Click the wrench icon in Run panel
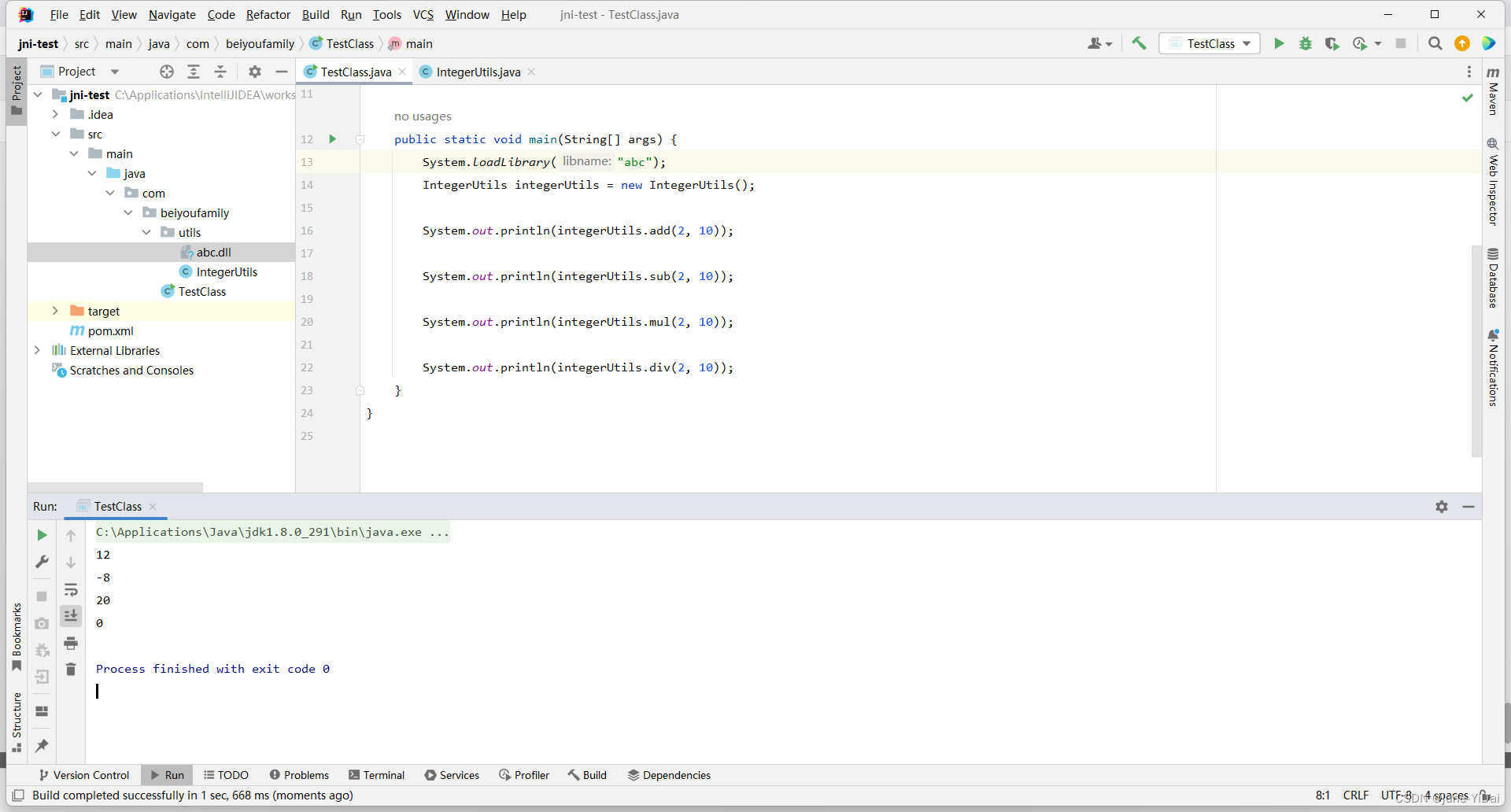Viewport: 1511px width, 812px height. point(42,562)
